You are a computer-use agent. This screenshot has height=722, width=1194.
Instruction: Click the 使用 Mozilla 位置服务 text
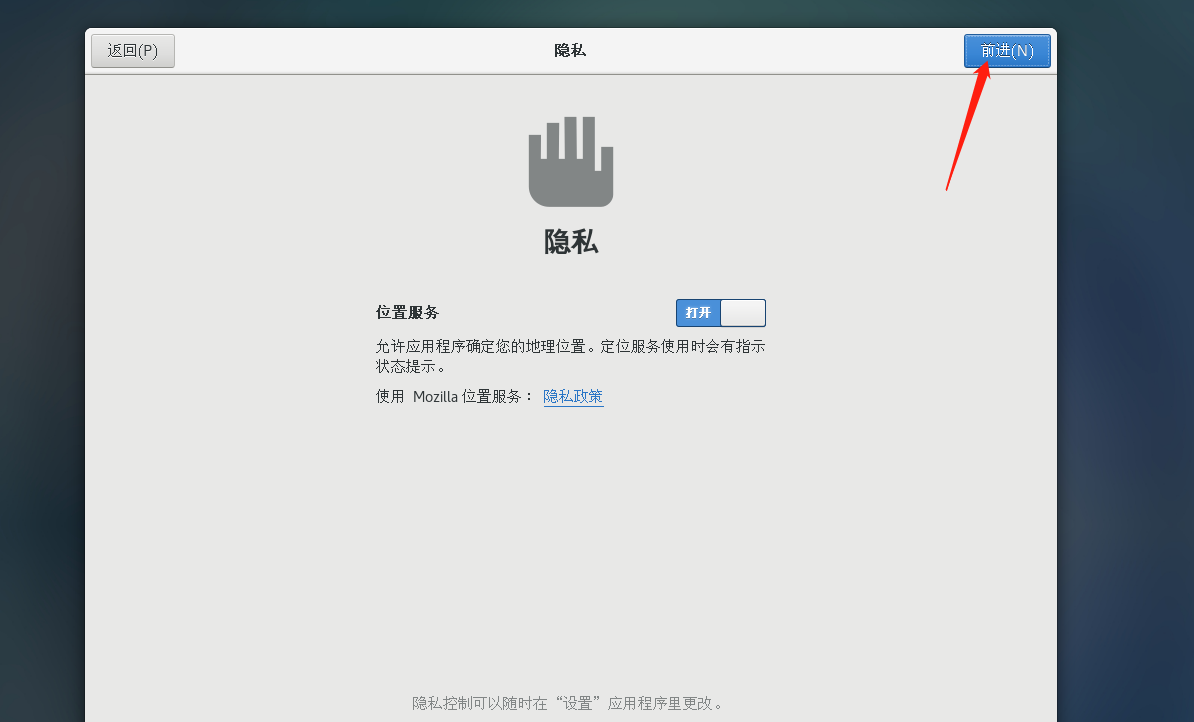[x=455, y=396]
